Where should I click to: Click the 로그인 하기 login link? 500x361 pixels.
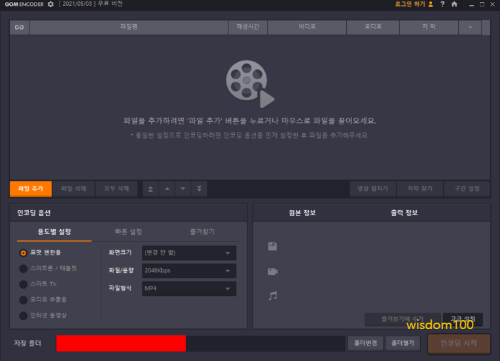tap(410, 4)
